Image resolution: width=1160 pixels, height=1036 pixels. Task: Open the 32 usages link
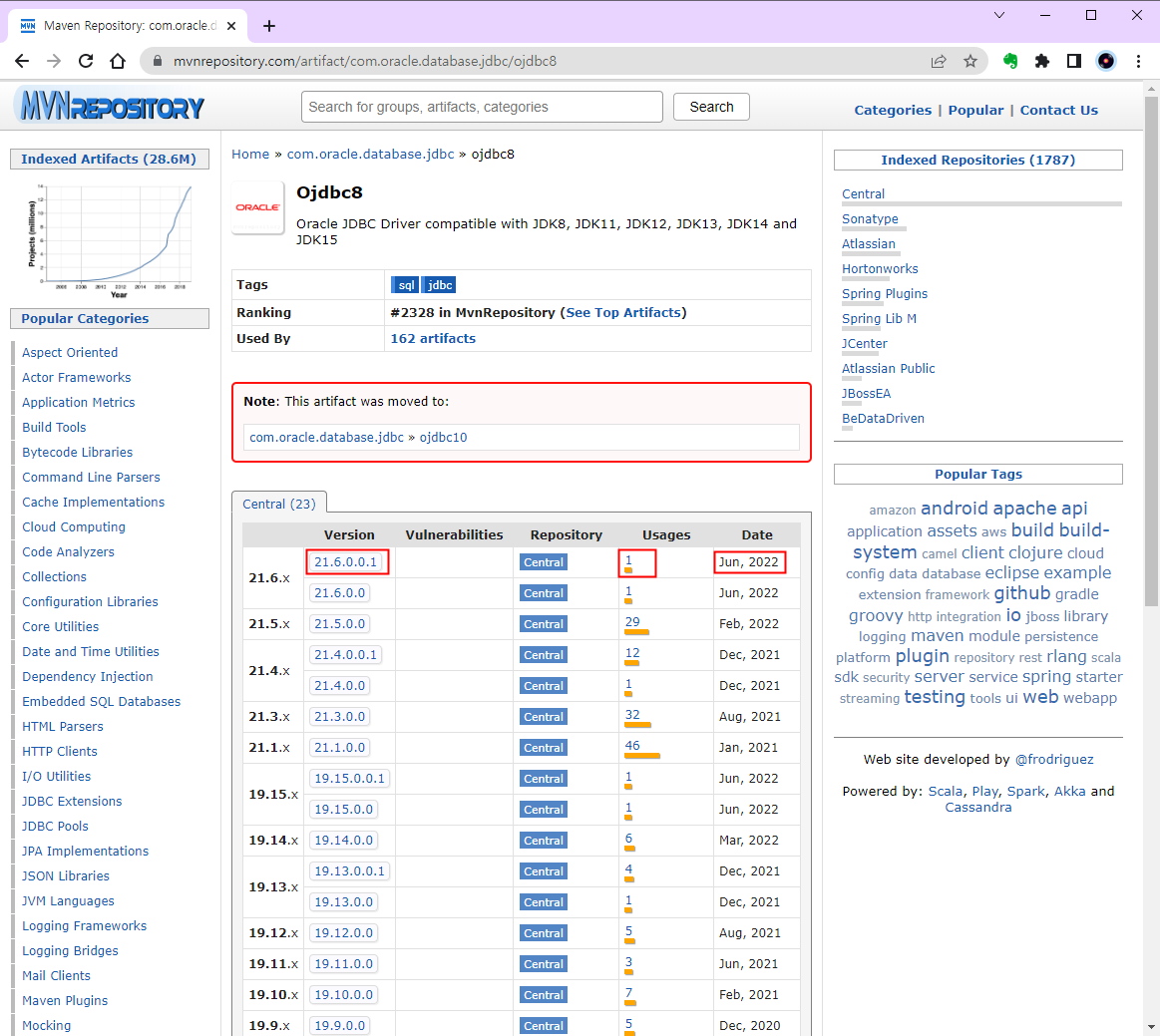coord(632,714)
